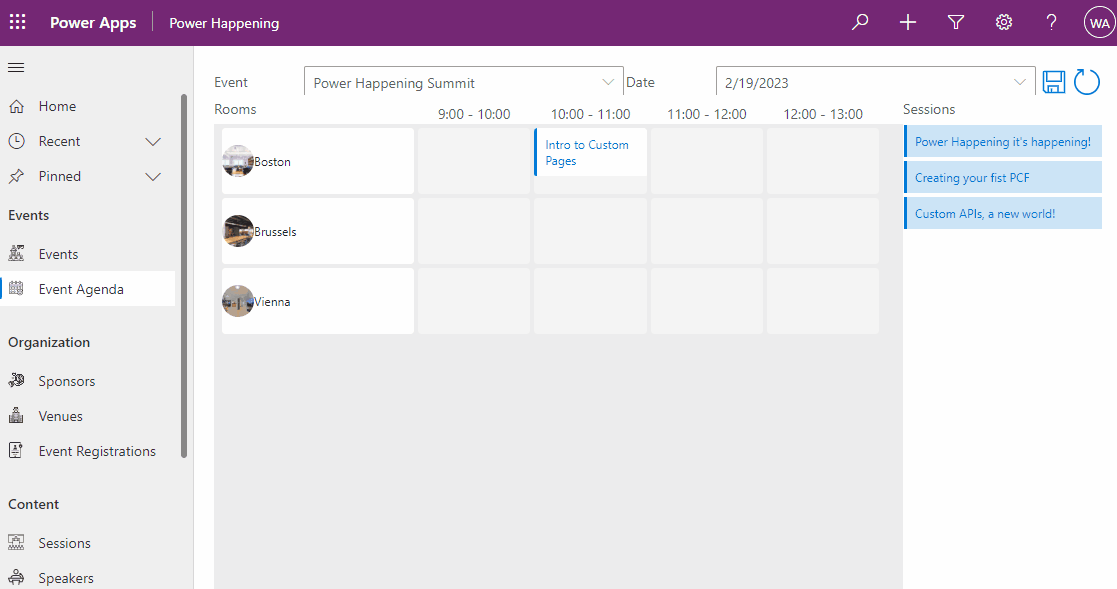Select the Power Happening Summit event field
This screenshot has height=589, width=1117.
464,82
